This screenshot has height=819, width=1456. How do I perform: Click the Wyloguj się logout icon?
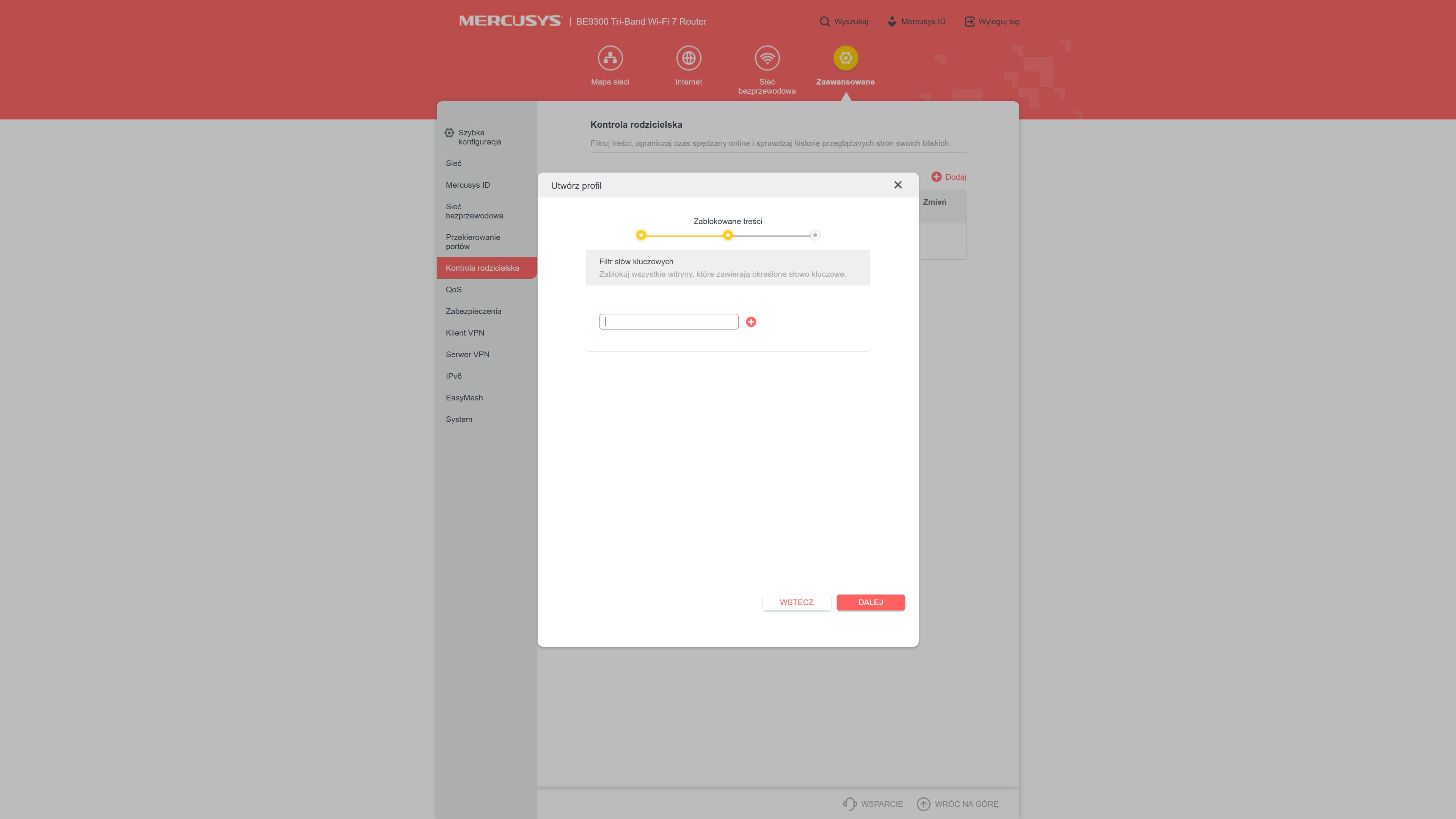(970, 22)
